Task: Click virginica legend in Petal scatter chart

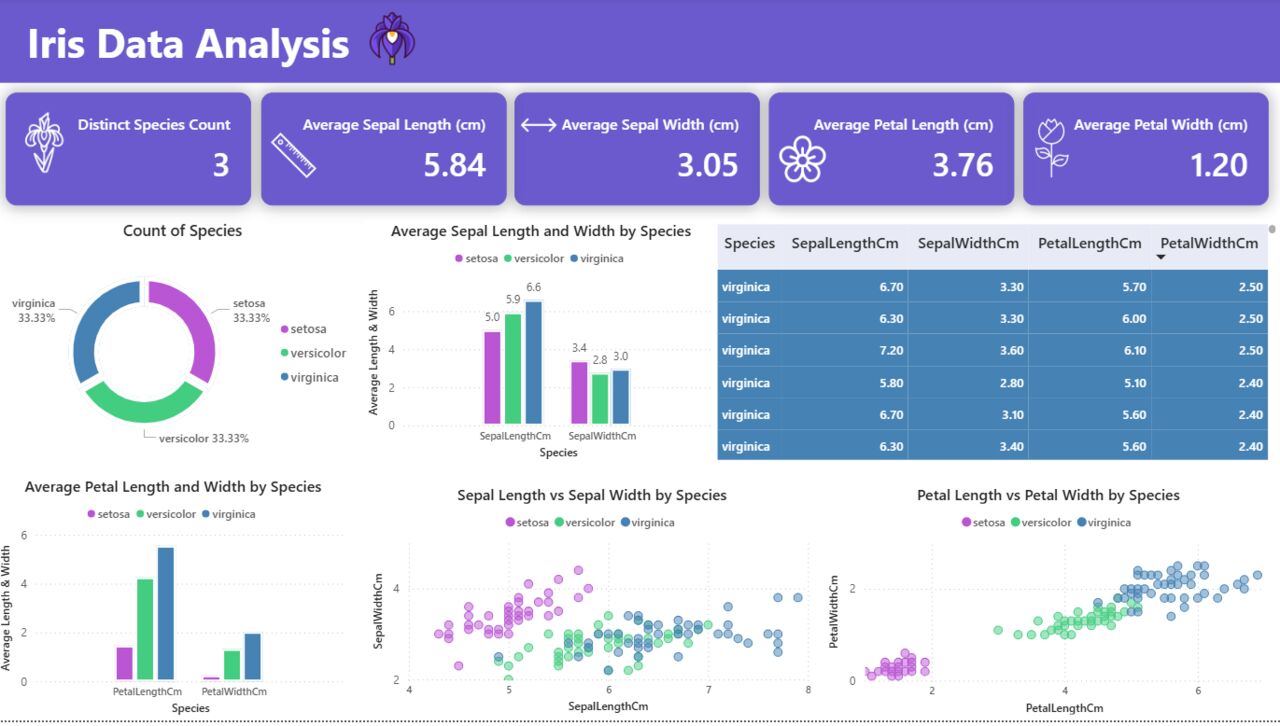Action: tap(1103, 522)
